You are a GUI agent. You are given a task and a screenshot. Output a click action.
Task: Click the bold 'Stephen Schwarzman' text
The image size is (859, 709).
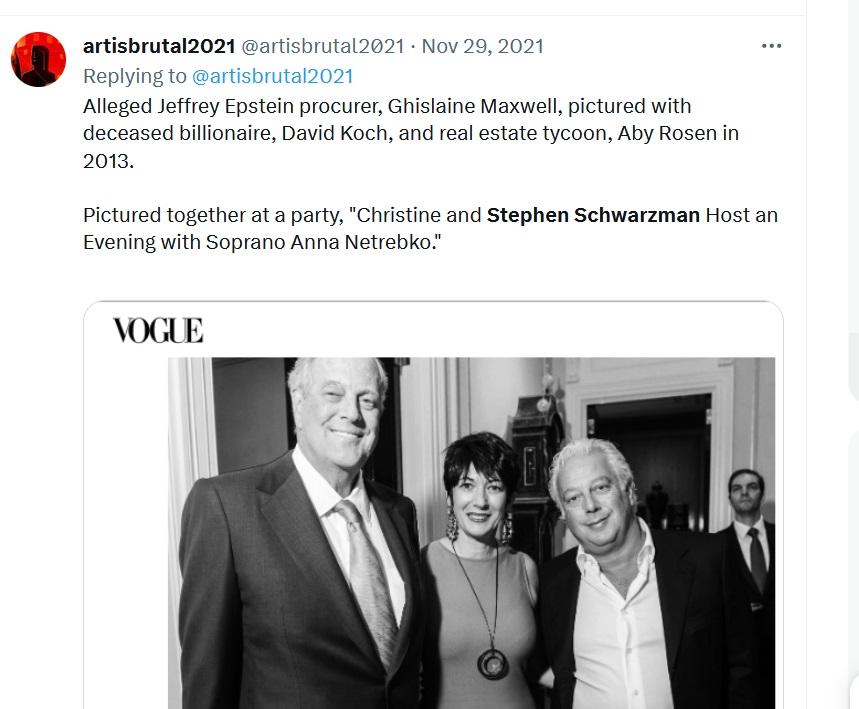[593, 215]
